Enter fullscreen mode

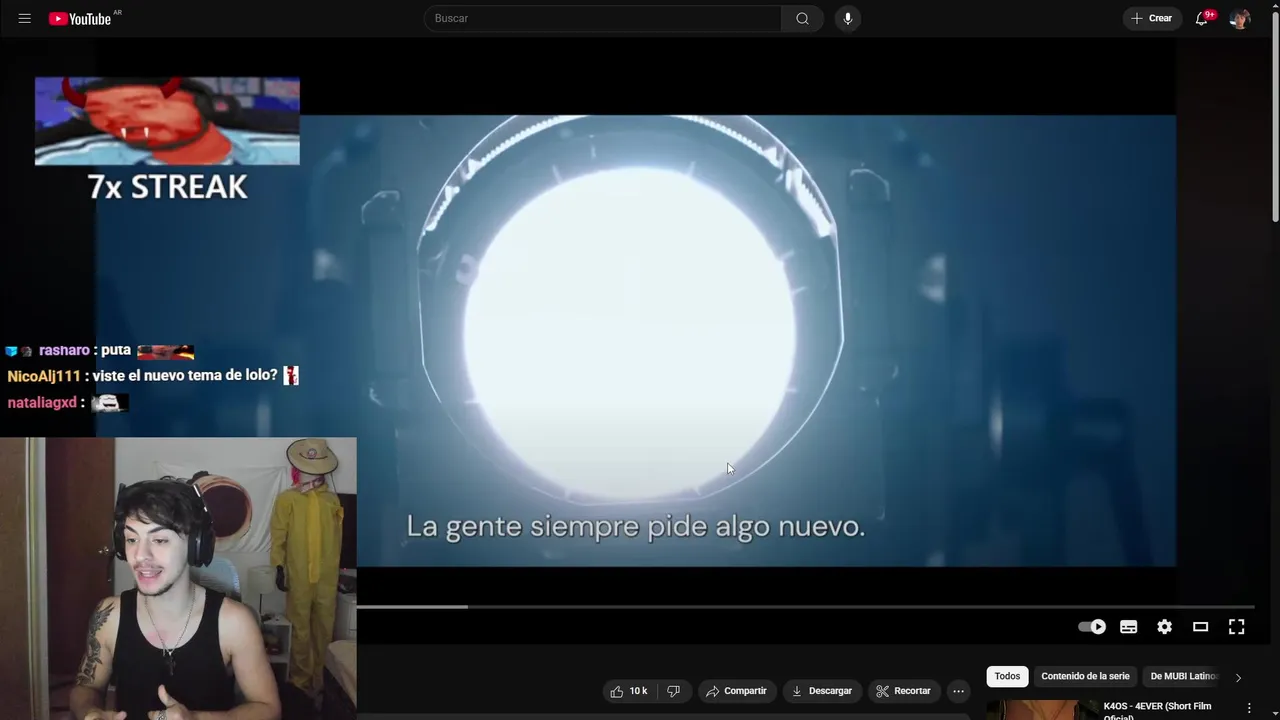tap(1236, 627)
